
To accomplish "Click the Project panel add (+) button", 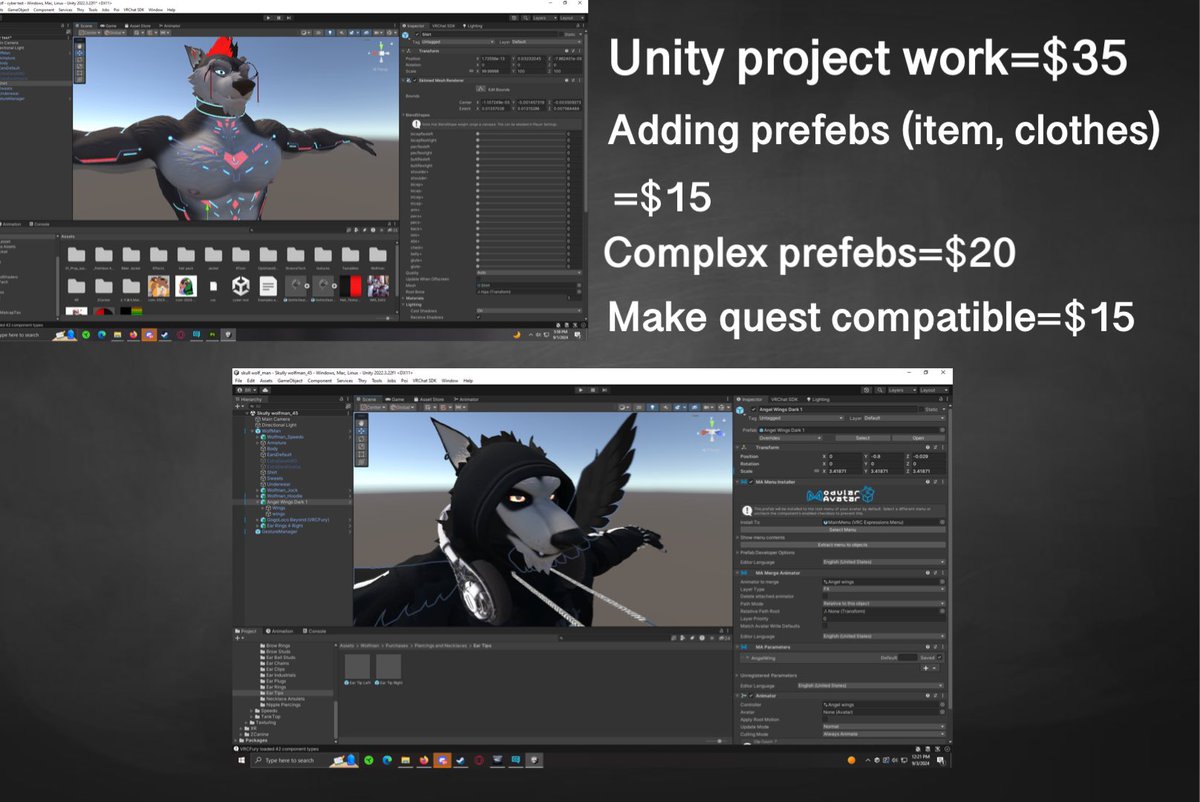I will (x=239, y=638).
